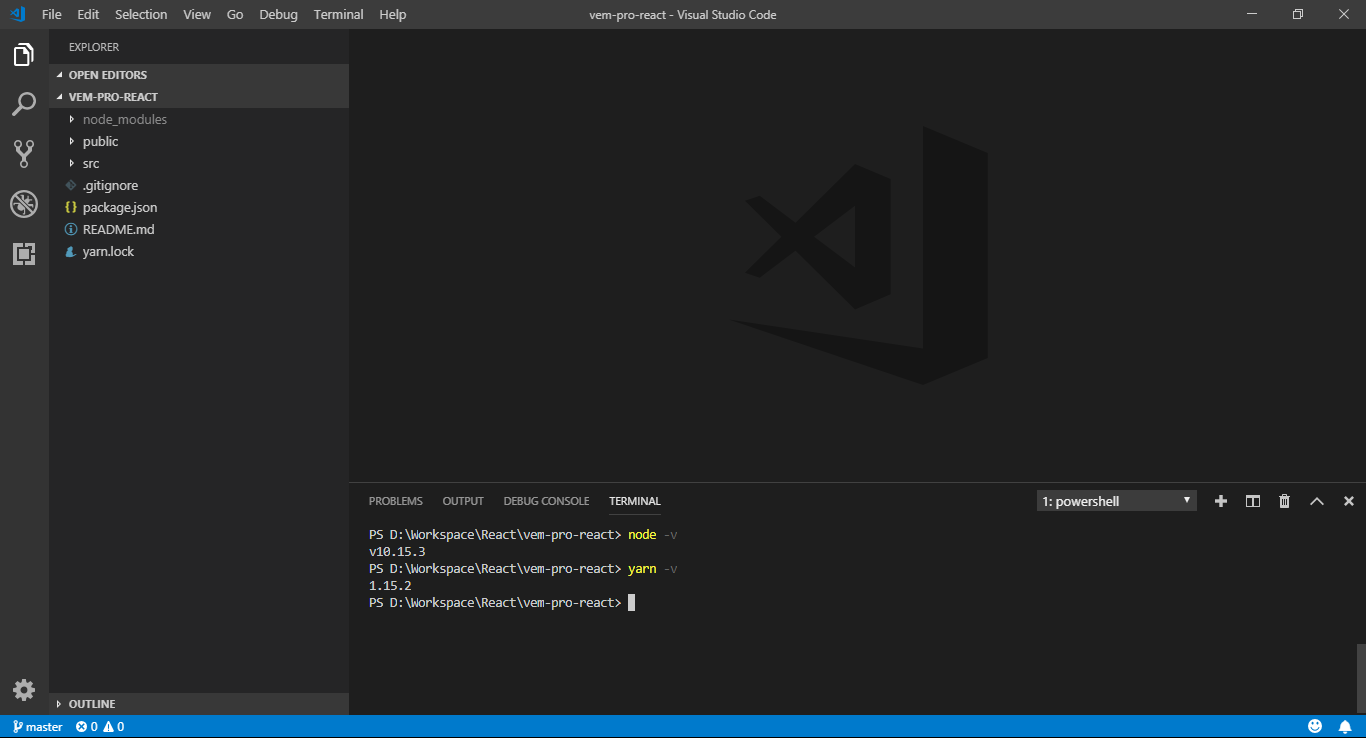Open the yarn.lock file
The image size is (1366, 738).
pos(199,251)
